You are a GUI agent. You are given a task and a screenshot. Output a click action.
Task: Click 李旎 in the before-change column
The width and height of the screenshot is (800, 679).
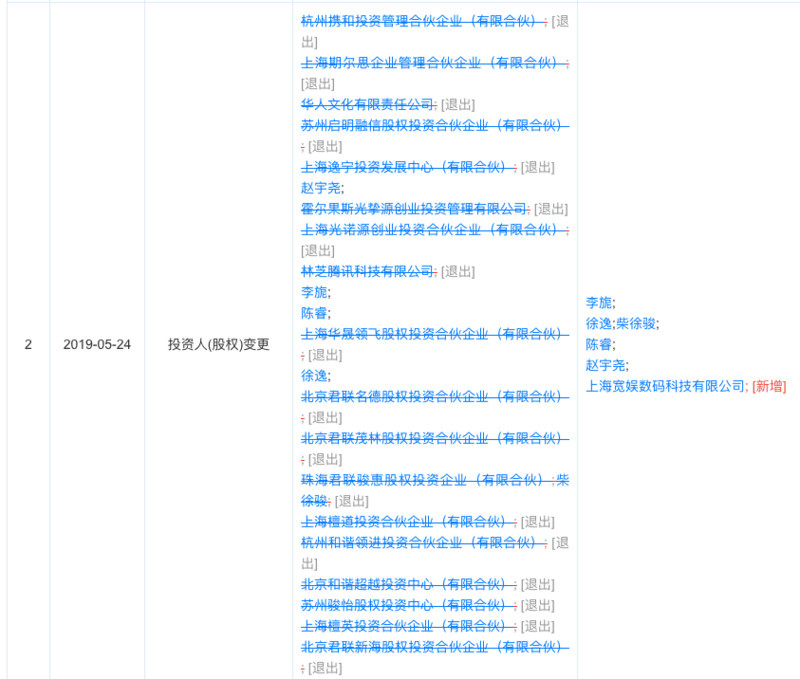[x=314, y=292]
